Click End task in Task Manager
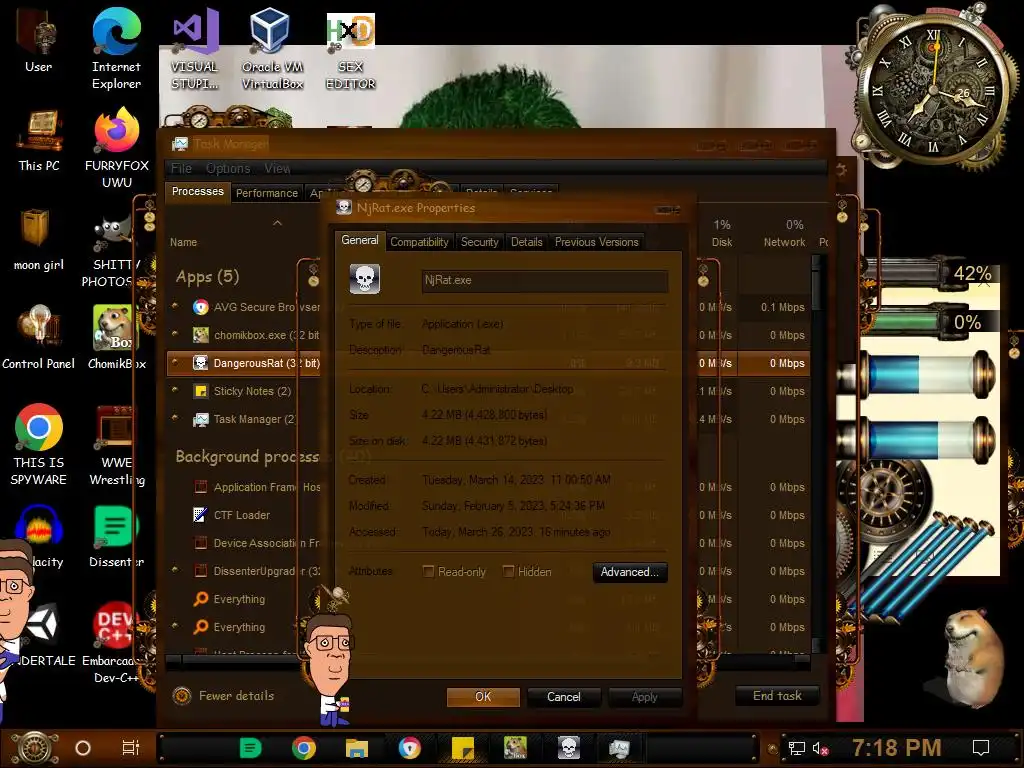 [x=777, y=696]
